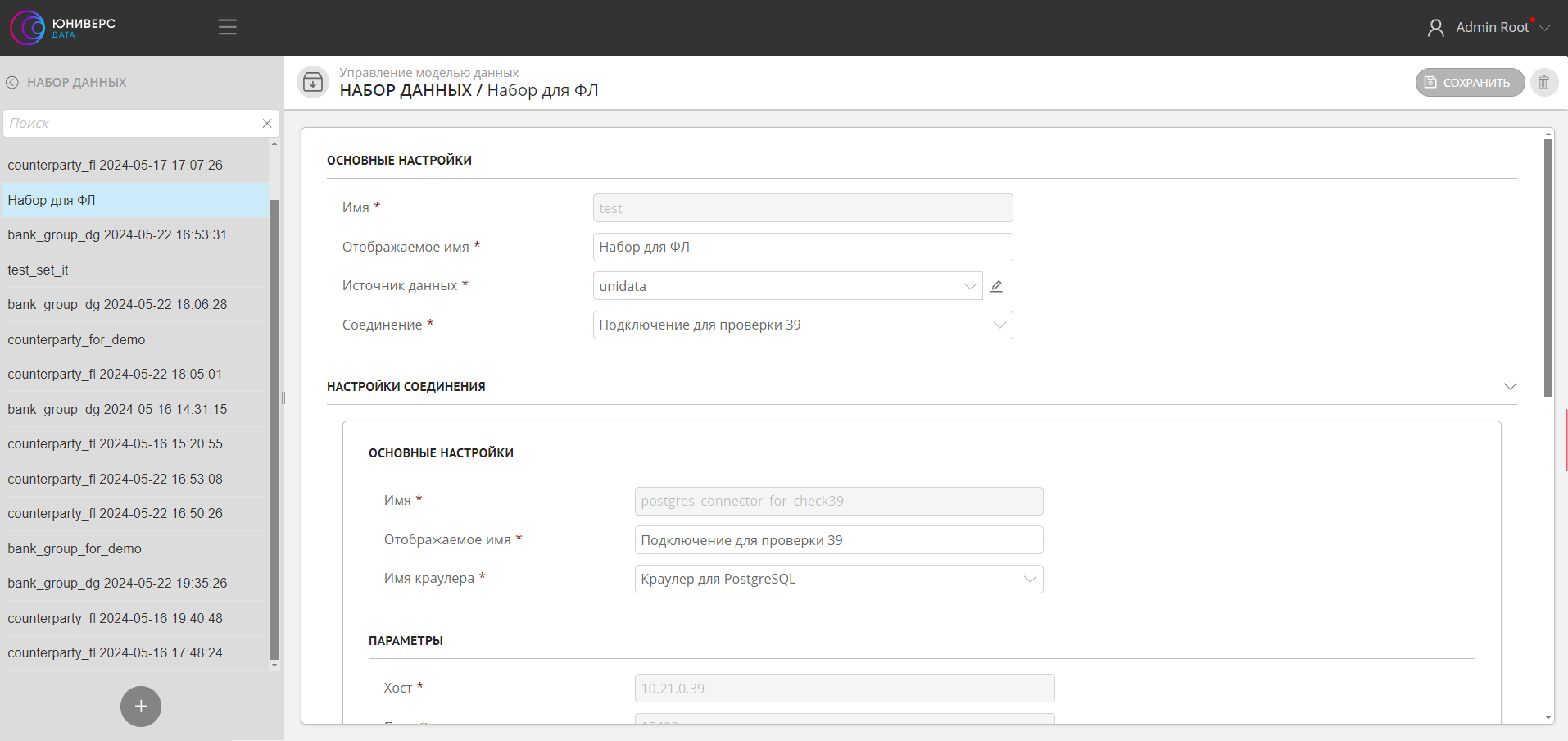Clear the search field with X icon
This screenshot has width=1568, height=741.
point(267,123)
